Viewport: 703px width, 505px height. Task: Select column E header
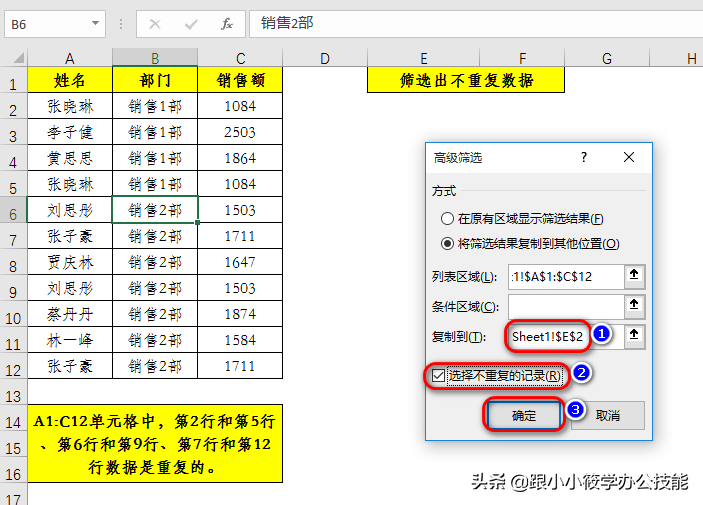[423, 58]
